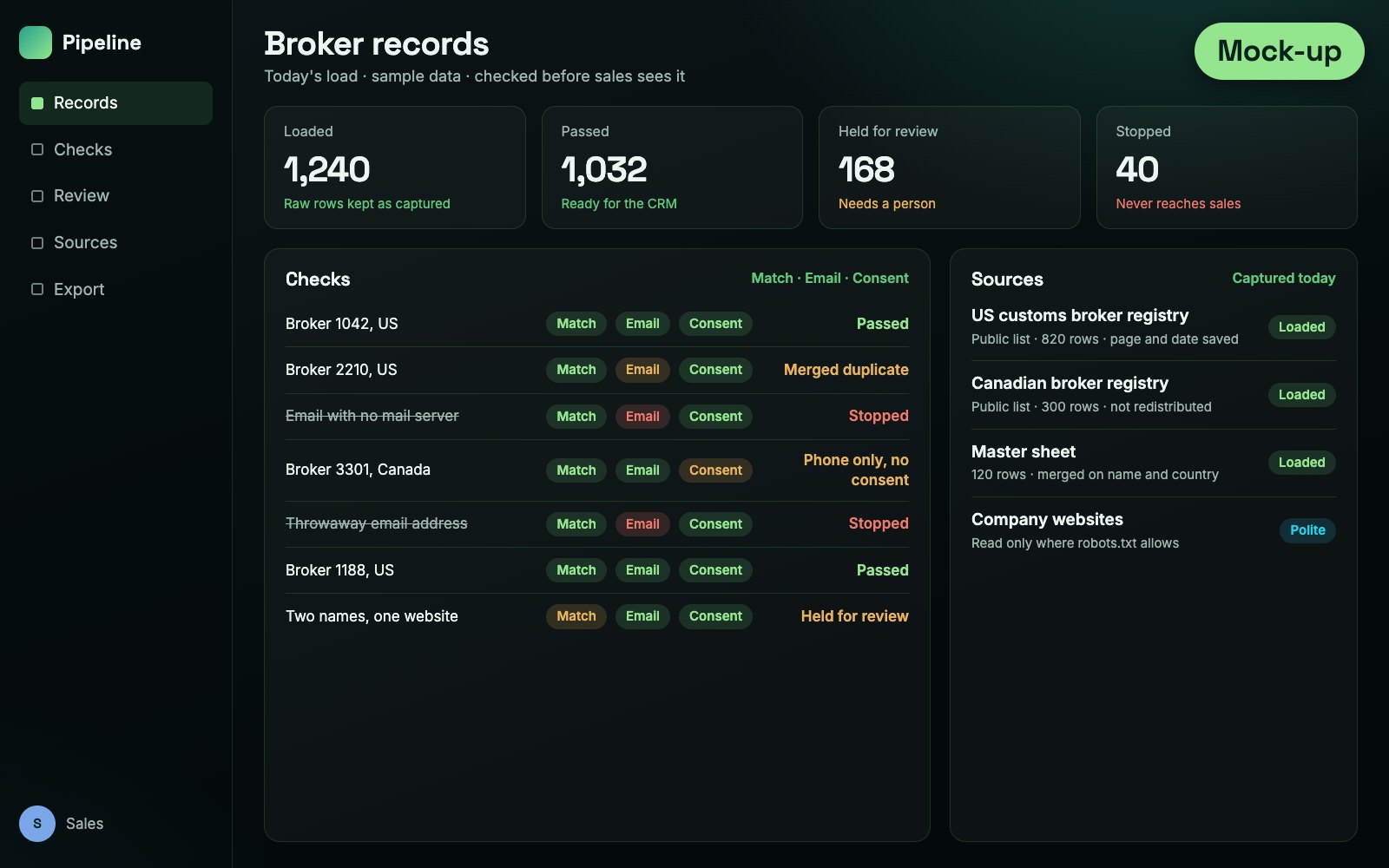Click the 'Master sheet' source title
Screen dimensions: 1389x868
1024,451
